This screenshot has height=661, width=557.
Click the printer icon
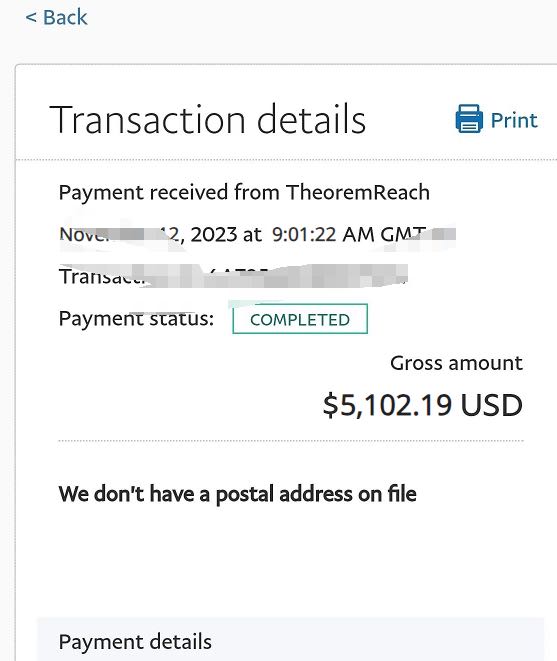[x=469, y=118]
